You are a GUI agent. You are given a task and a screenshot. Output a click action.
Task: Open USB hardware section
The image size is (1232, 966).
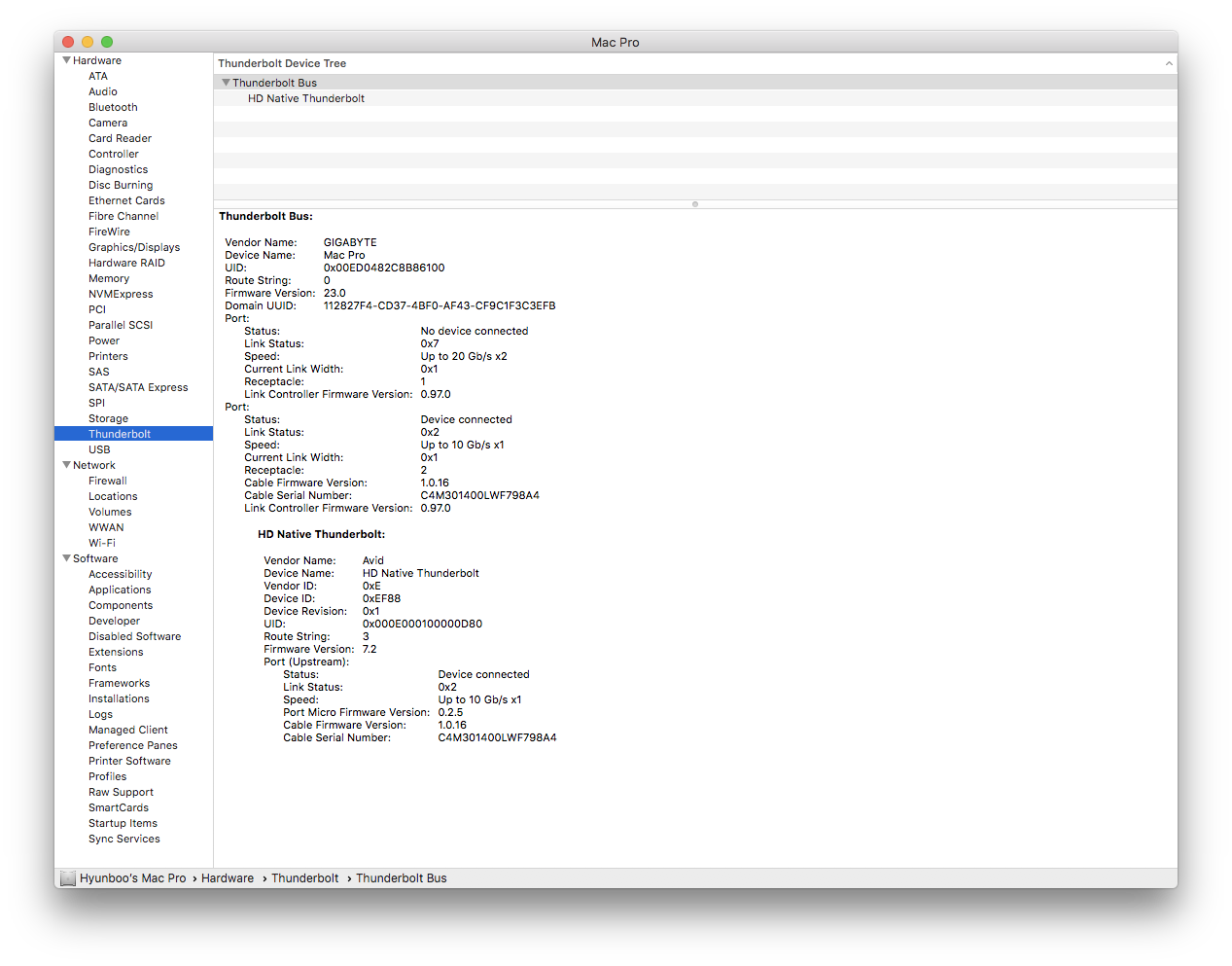[99, 449]
